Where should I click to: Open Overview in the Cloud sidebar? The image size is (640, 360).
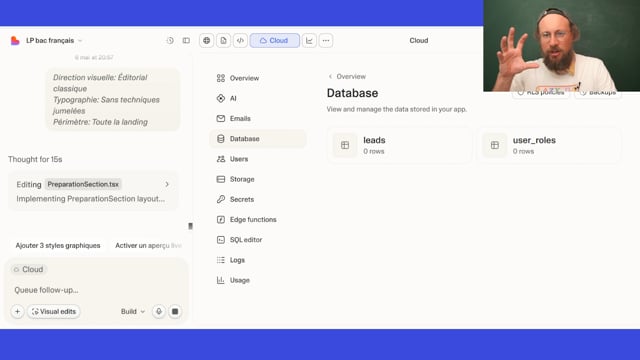[x=258, y=78]
